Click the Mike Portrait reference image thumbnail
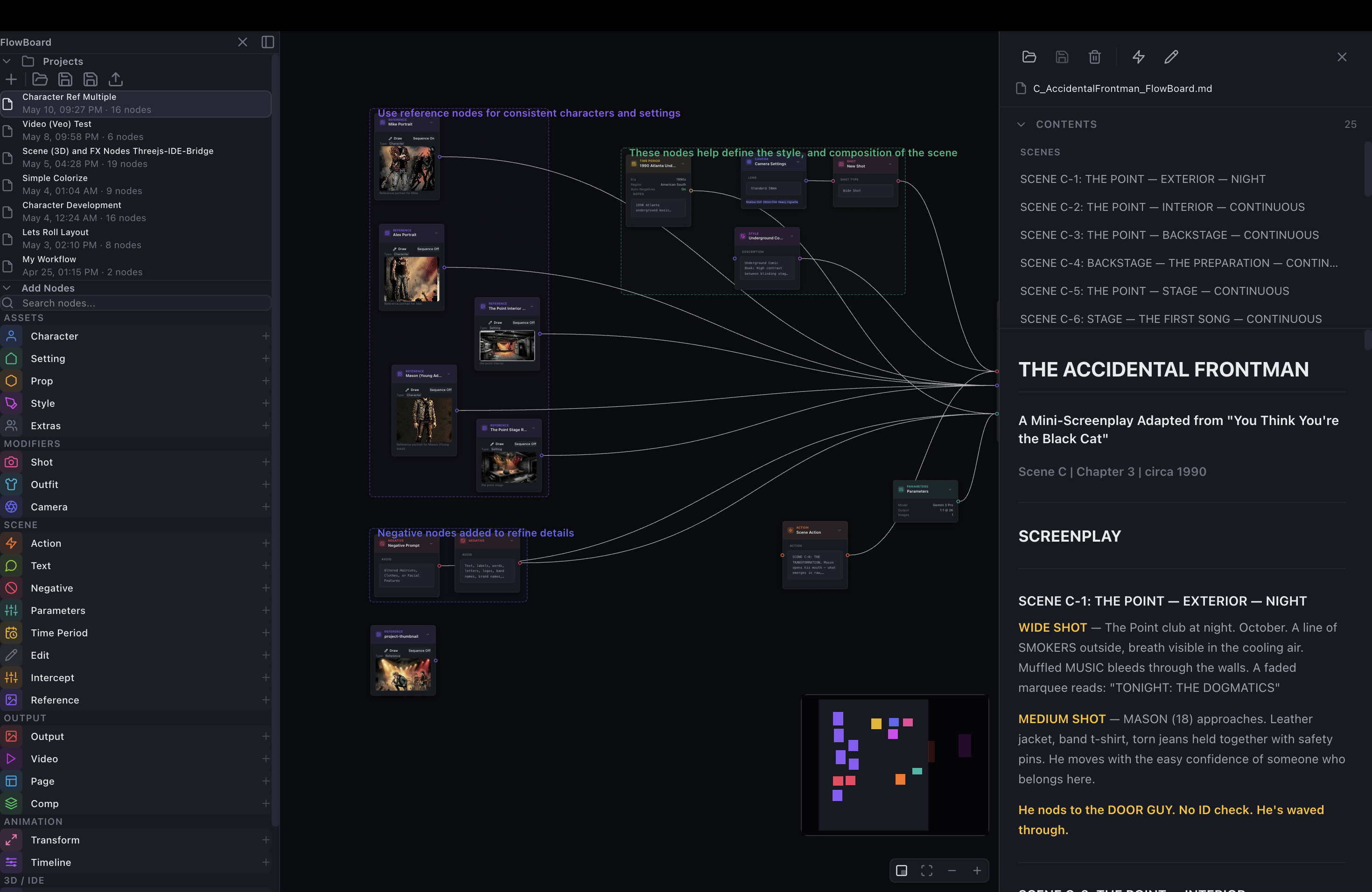The width and height of the screenshot is (1372, 892). [407, 168]
